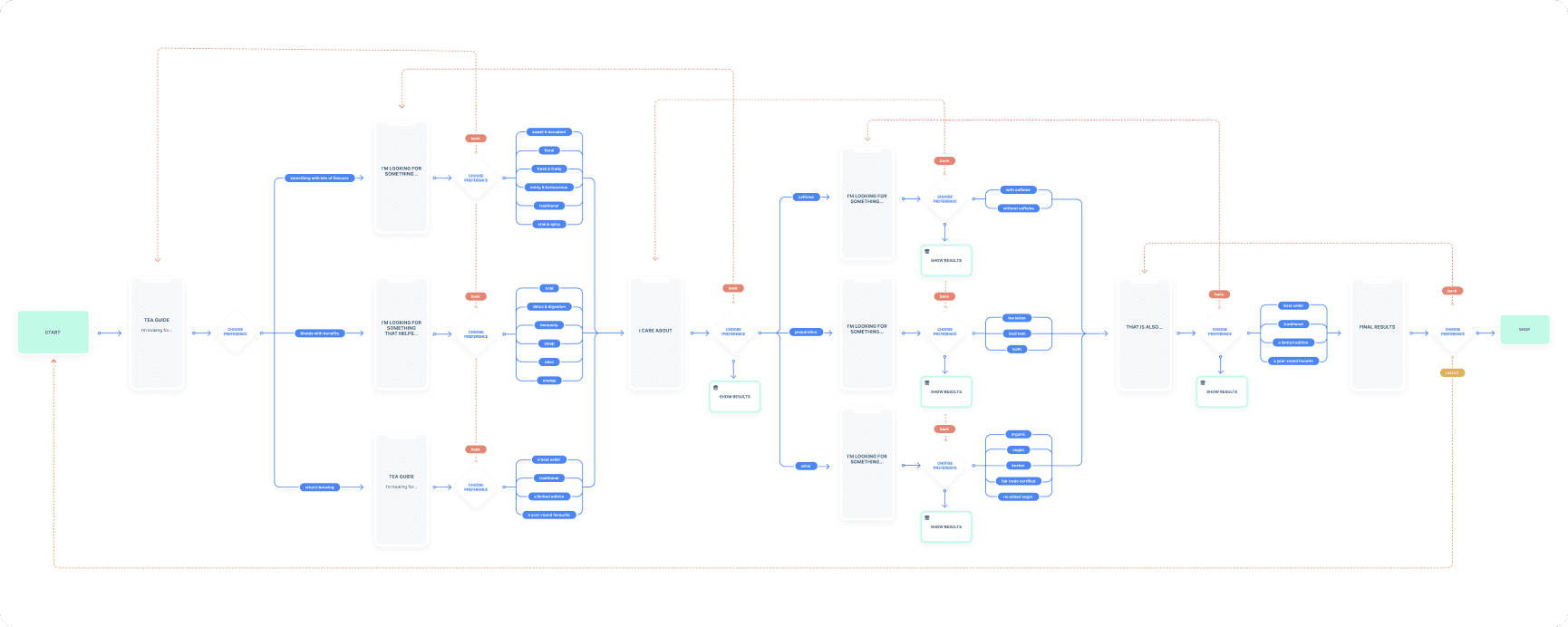Select the 'what's brewing' branch label
Viewport: 1568px width, 627px height.
coord(319,487)
